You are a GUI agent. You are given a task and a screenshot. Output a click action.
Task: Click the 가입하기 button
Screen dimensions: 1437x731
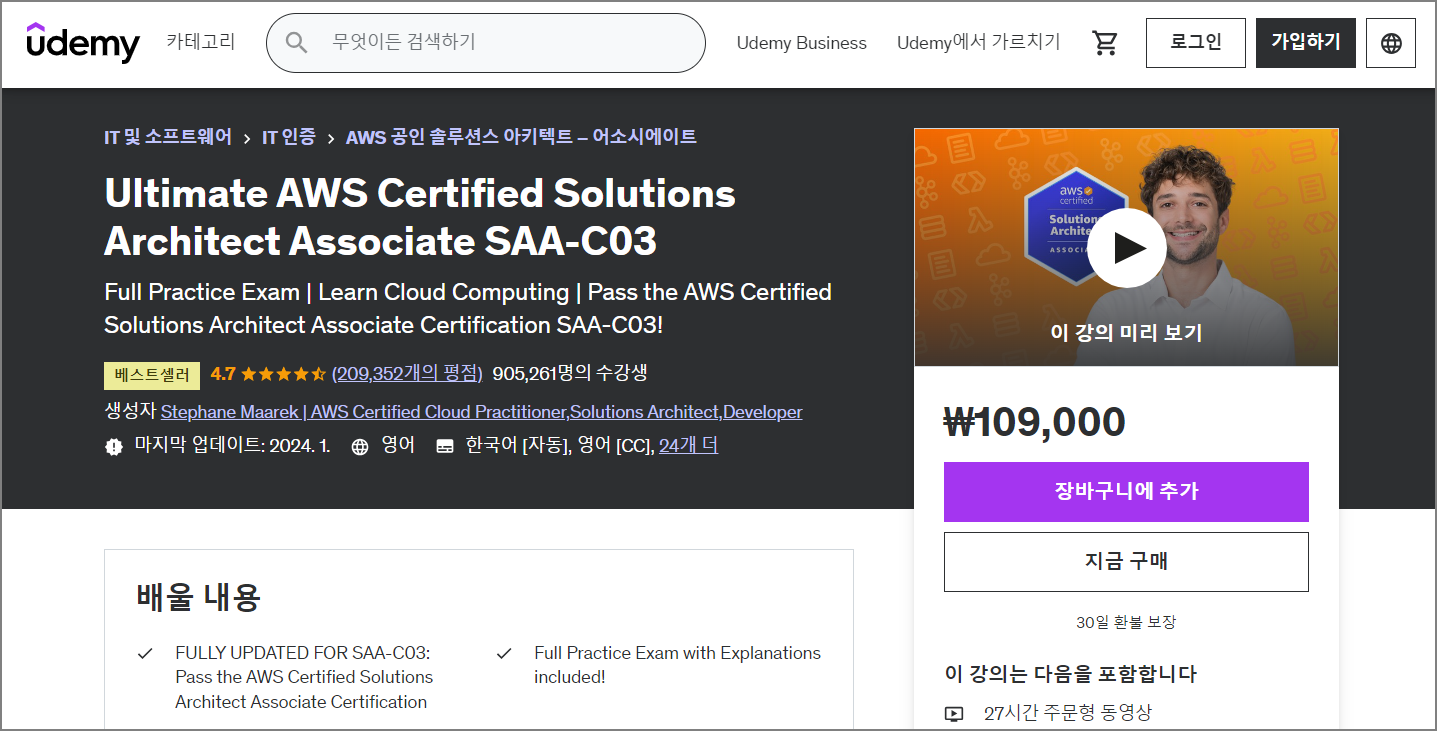click(1306, 43)
